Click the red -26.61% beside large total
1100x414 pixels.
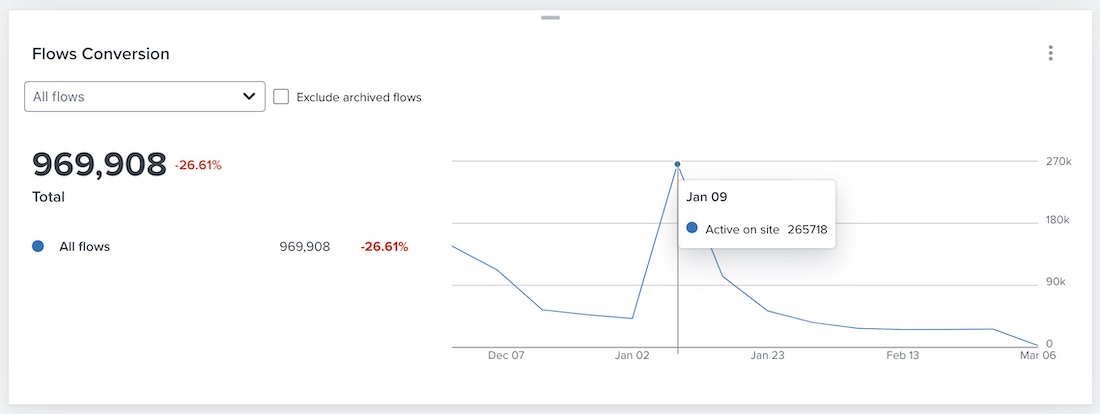pyautogui.click(x=198, y=165)
